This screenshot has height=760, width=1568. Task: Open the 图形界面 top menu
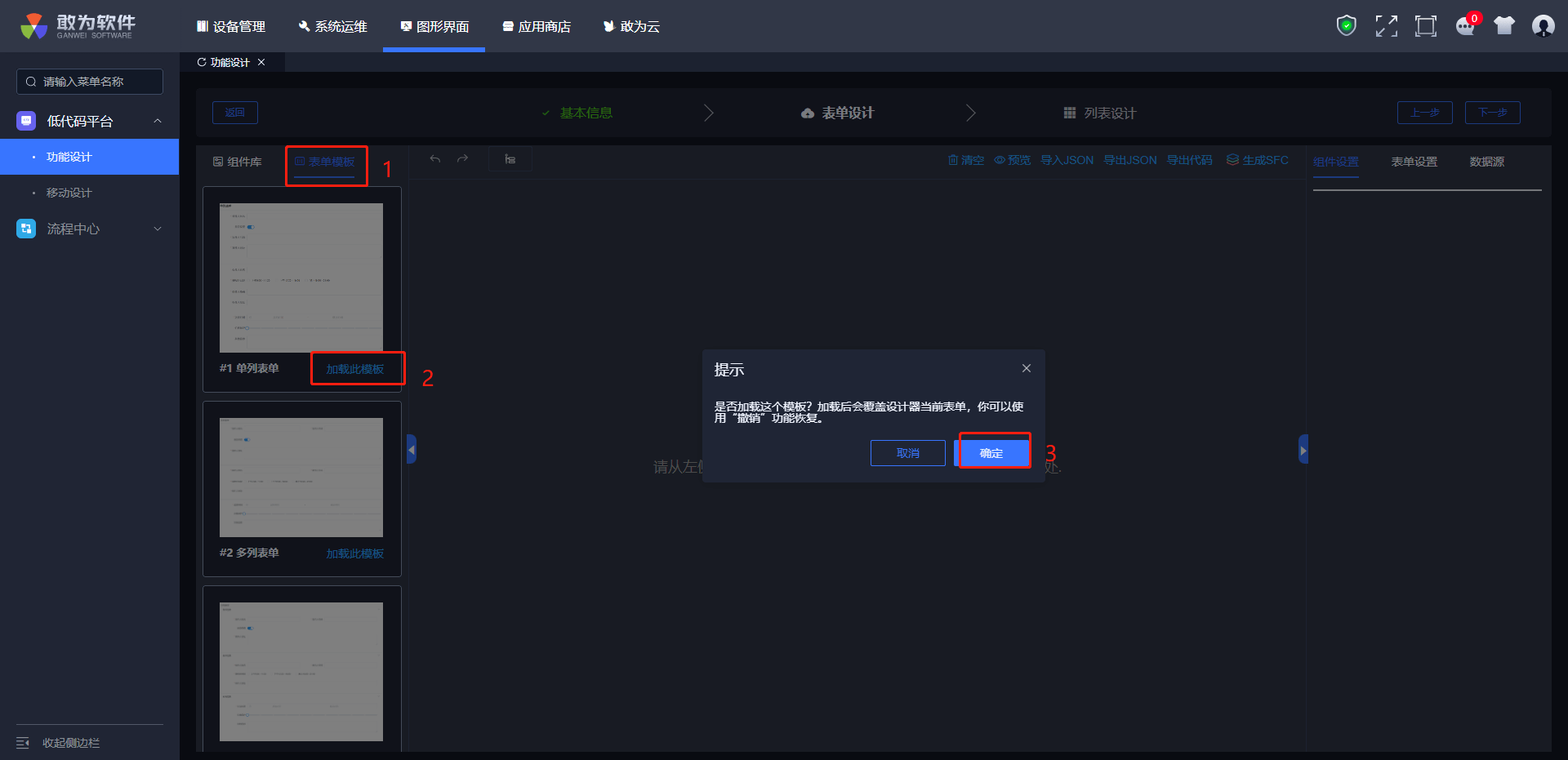[434, 26]
